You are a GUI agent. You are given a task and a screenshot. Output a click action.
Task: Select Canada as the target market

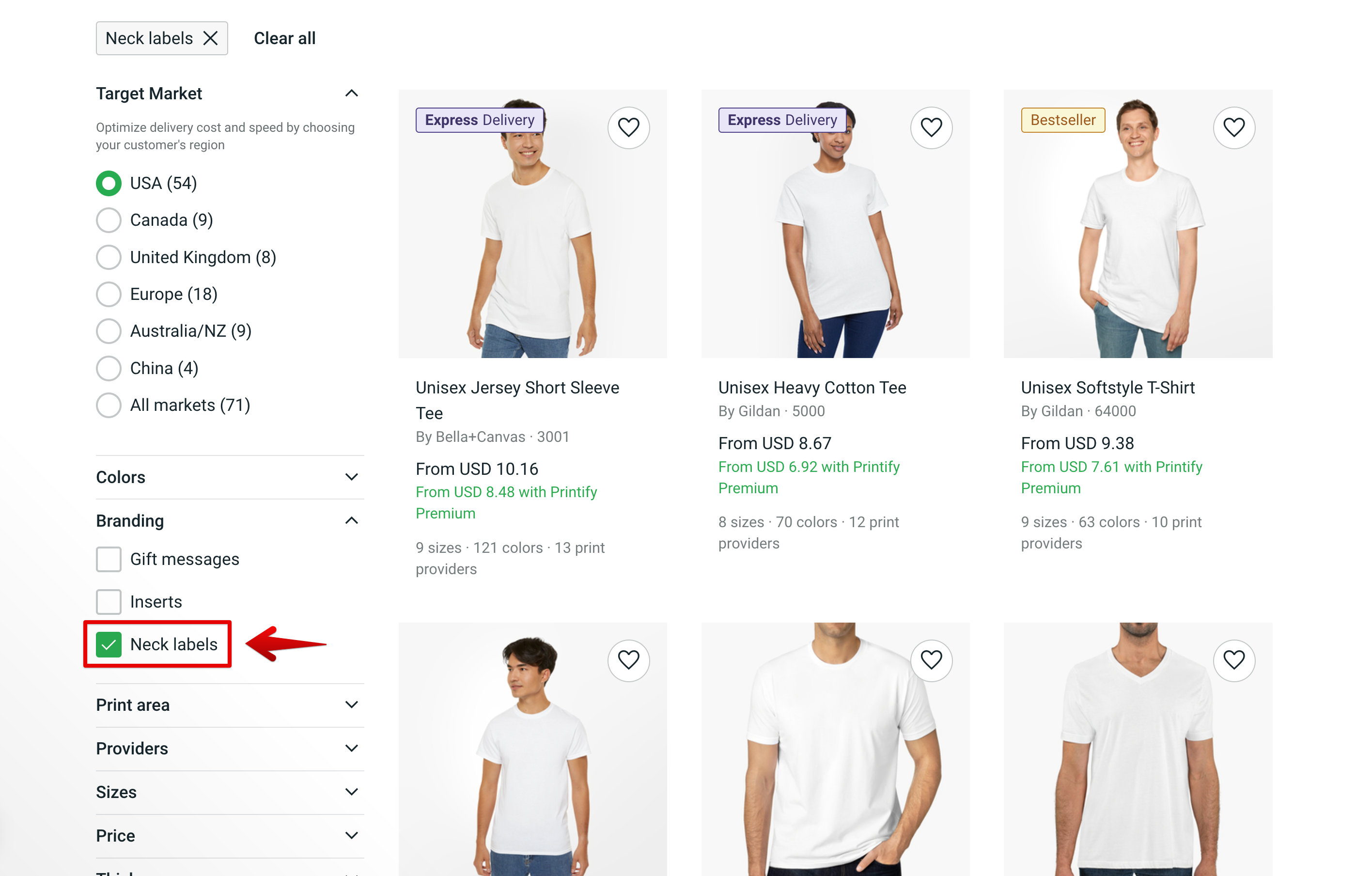tap(108, 220)
